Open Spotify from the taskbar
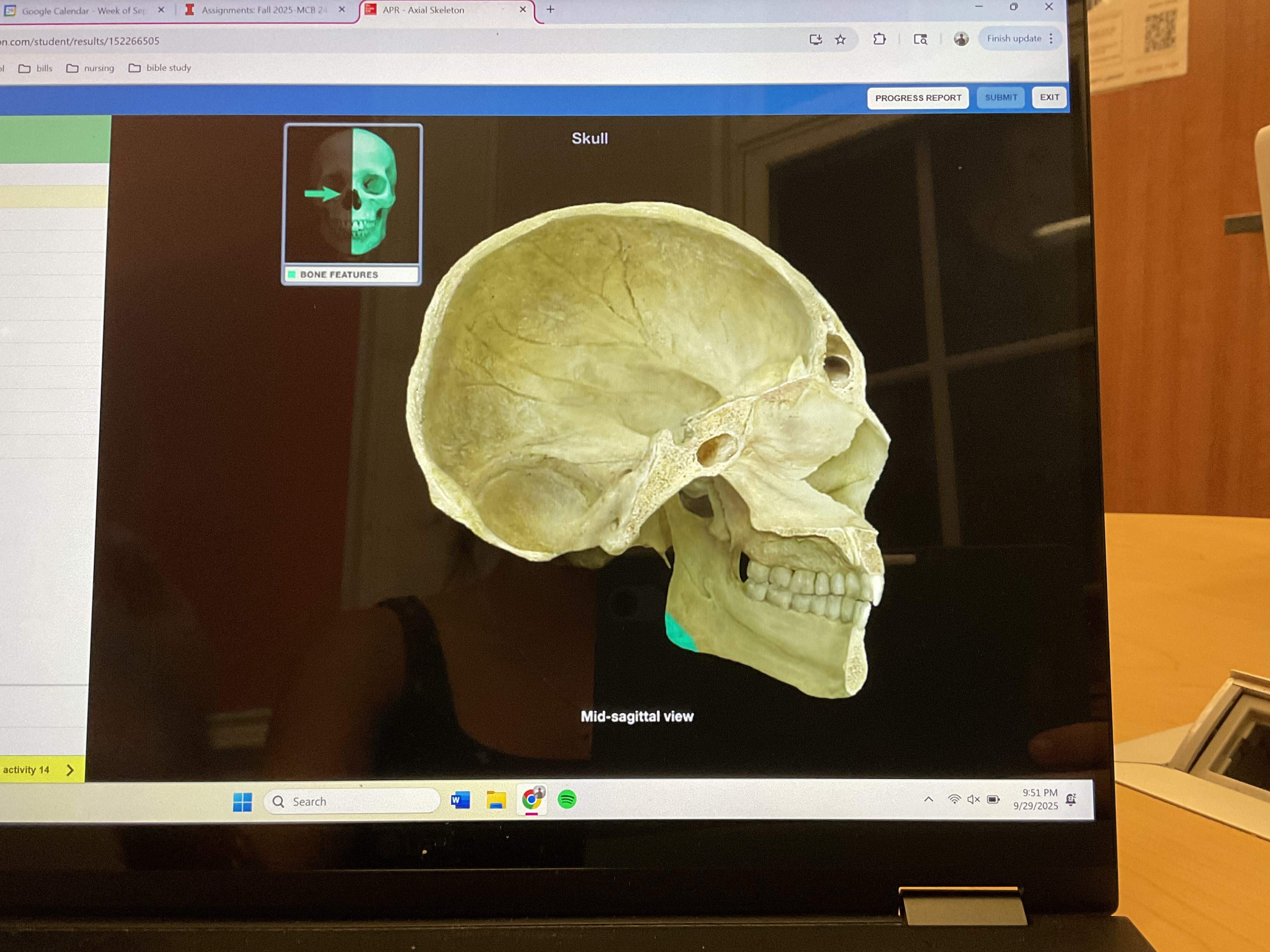 (x=567, y=799)
